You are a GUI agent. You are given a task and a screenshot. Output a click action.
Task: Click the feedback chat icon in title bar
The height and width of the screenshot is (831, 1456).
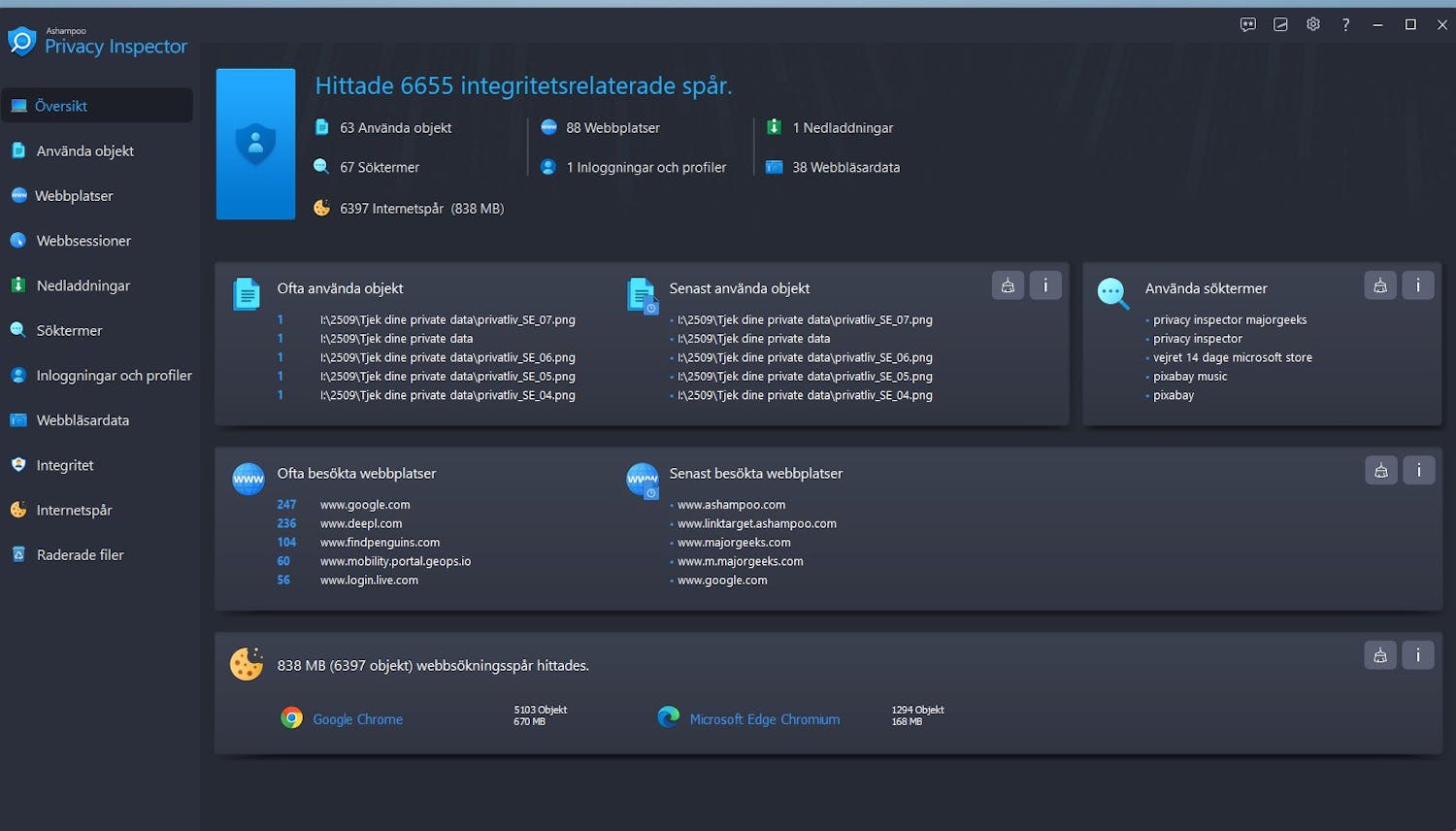tap(1248, 24)
